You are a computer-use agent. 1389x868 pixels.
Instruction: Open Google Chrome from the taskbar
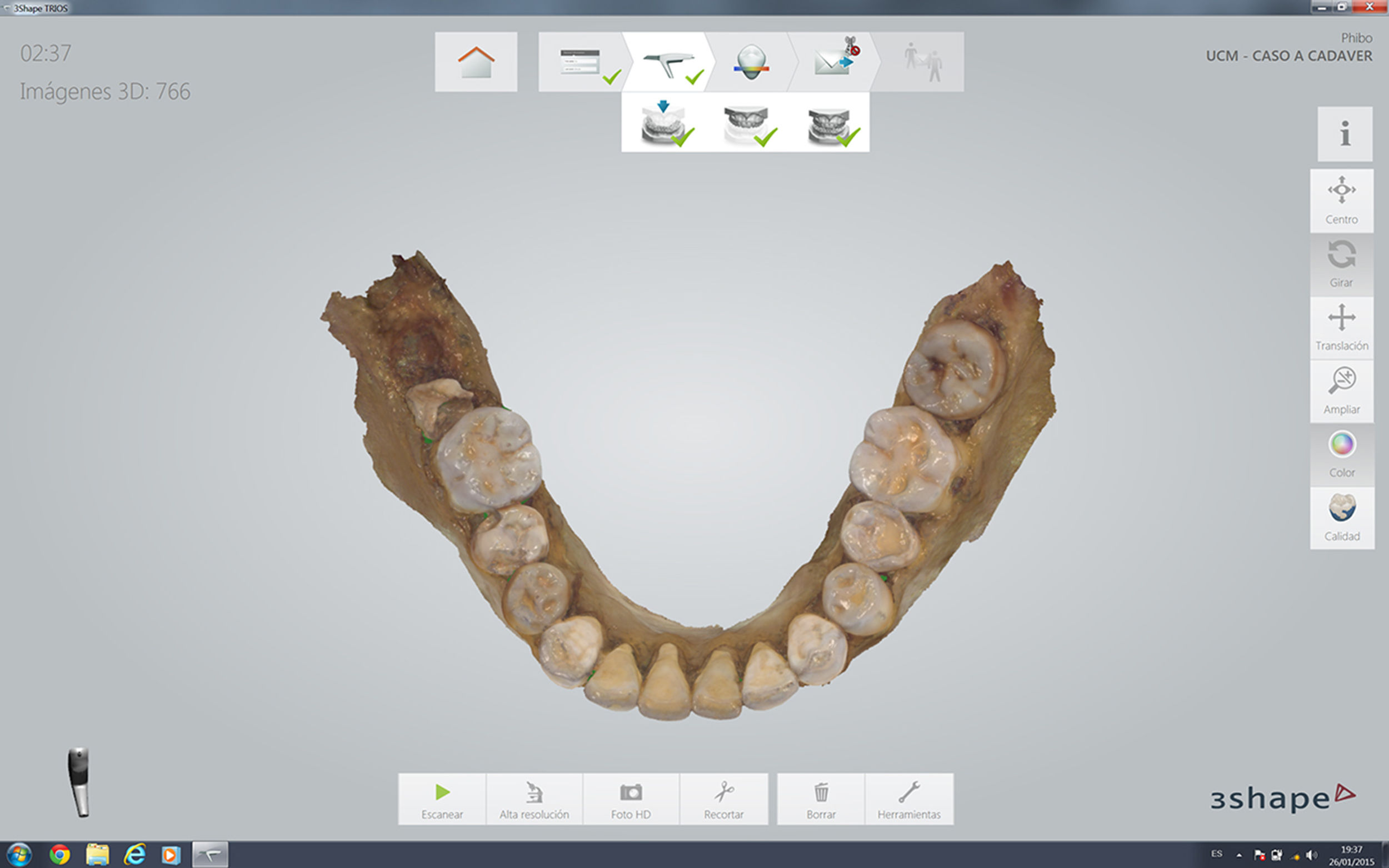pos(59,855)
